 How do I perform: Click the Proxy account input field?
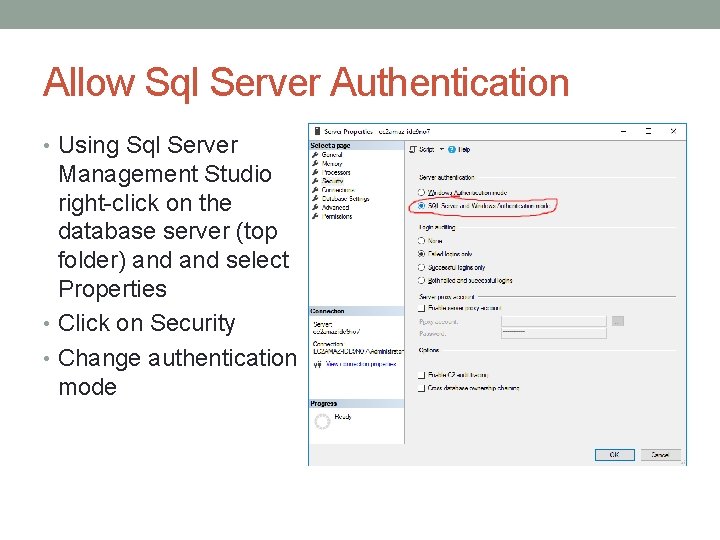tap(553, 321)
